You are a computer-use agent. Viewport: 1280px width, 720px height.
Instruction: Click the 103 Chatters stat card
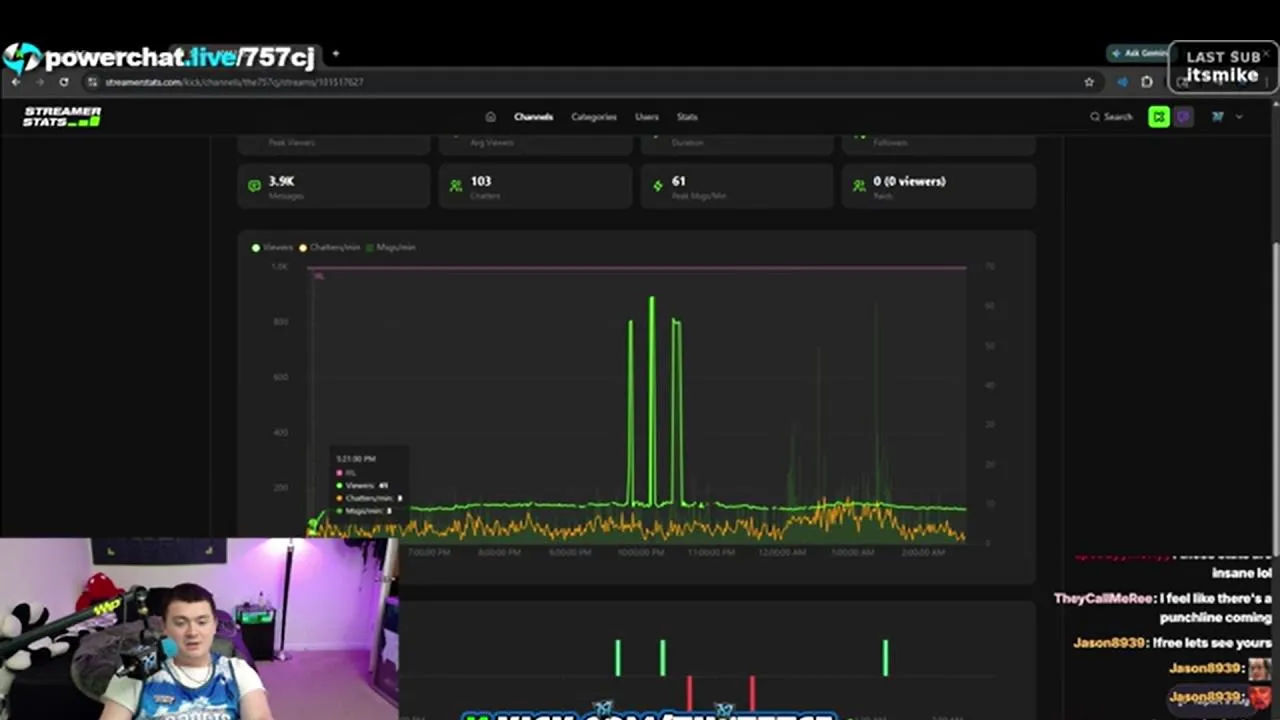[535, 187]
